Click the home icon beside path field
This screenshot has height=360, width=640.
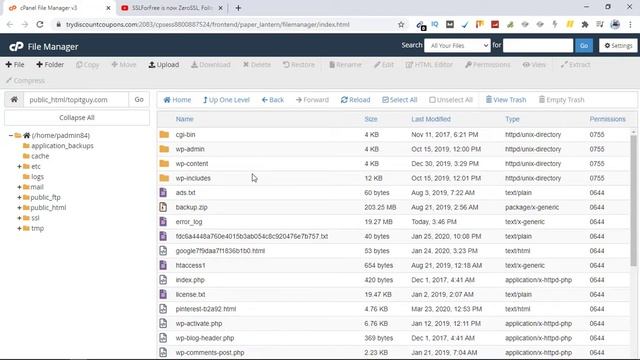tap(14, 100)
